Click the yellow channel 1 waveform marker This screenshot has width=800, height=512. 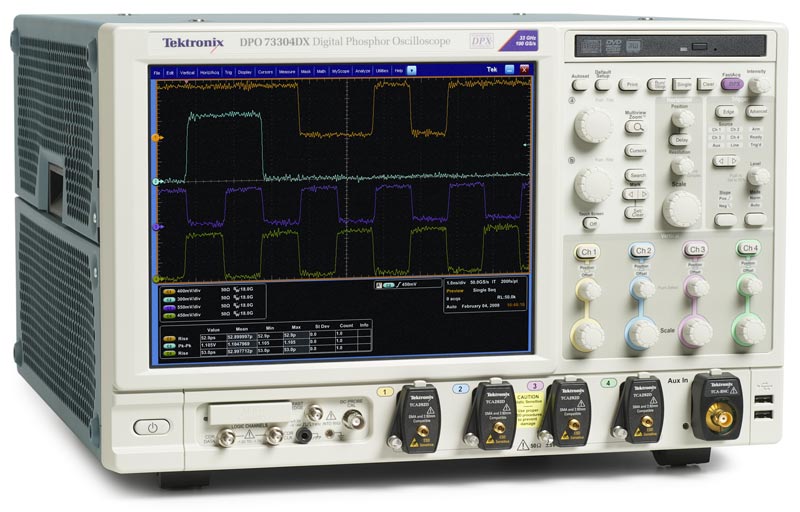click(x=155, y=137)
